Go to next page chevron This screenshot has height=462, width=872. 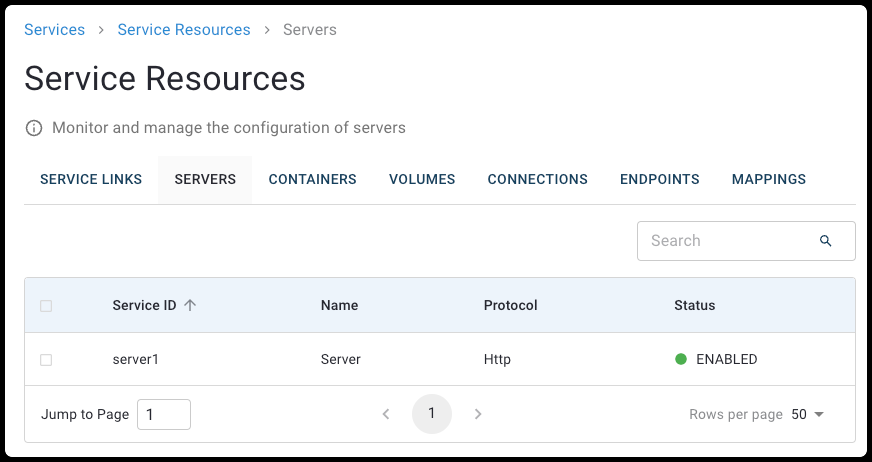478,414
